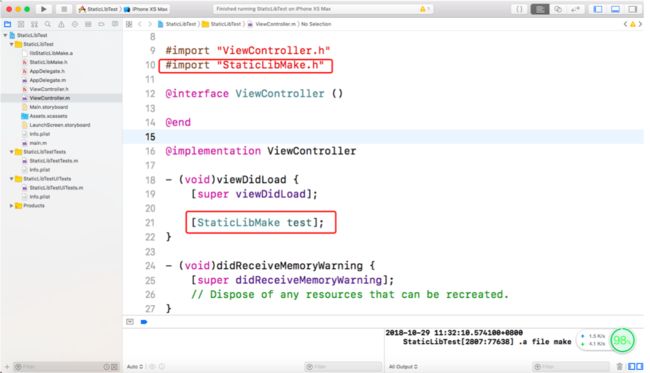The width and height of the screenshot is (650, 373).
Task: Show the Test navigator
Action: point(75,24)
